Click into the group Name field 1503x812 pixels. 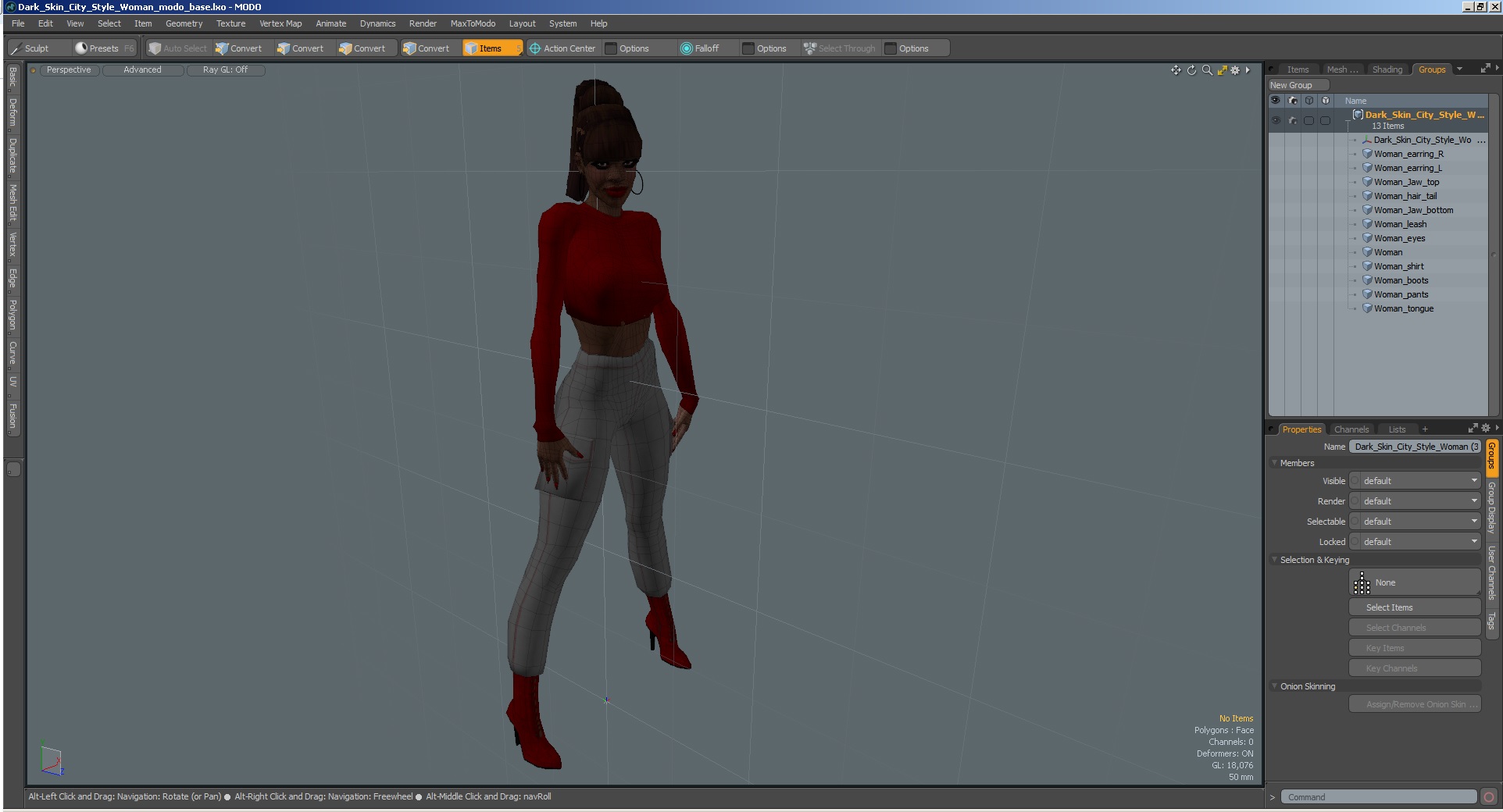1415,447
